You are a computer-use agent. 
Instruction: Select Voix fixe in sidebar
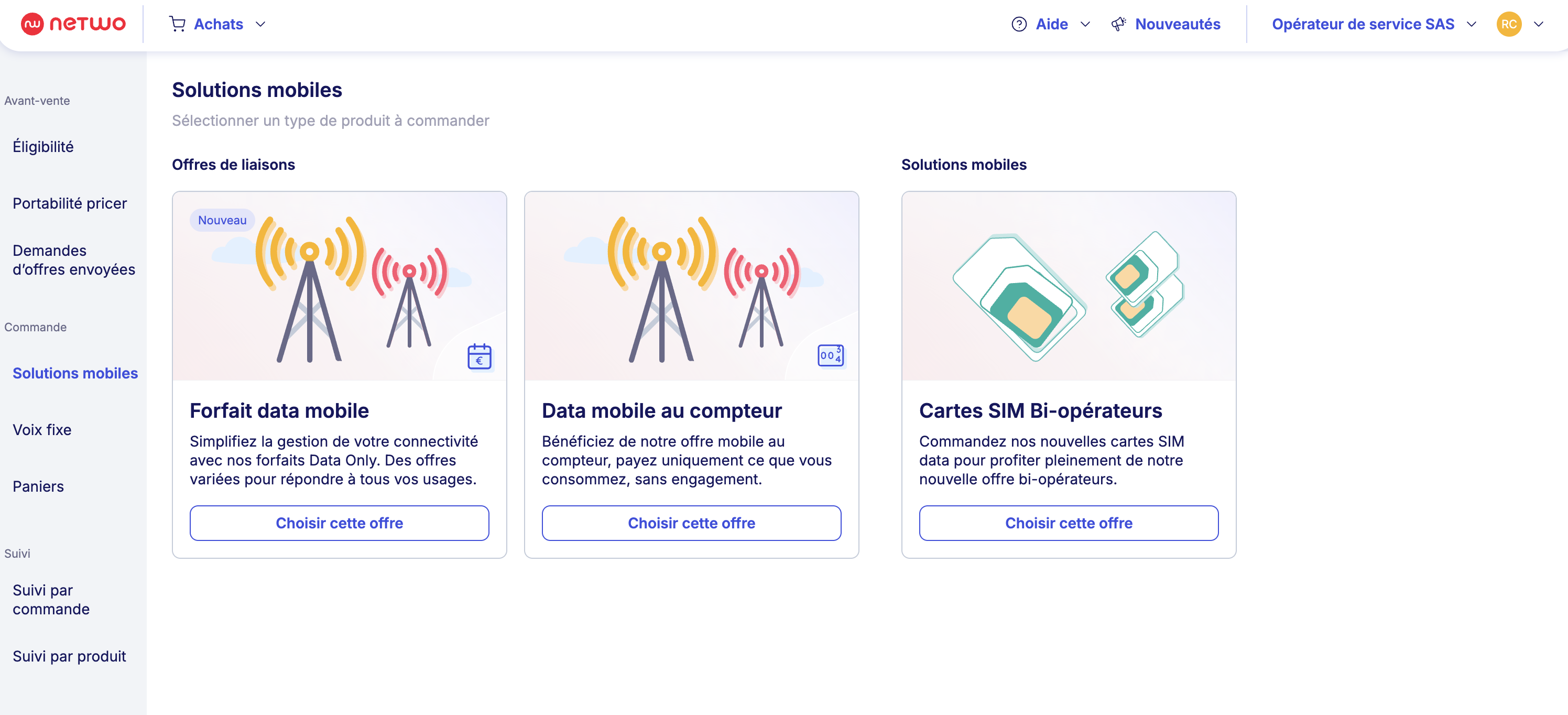click(x=42, y=430)
